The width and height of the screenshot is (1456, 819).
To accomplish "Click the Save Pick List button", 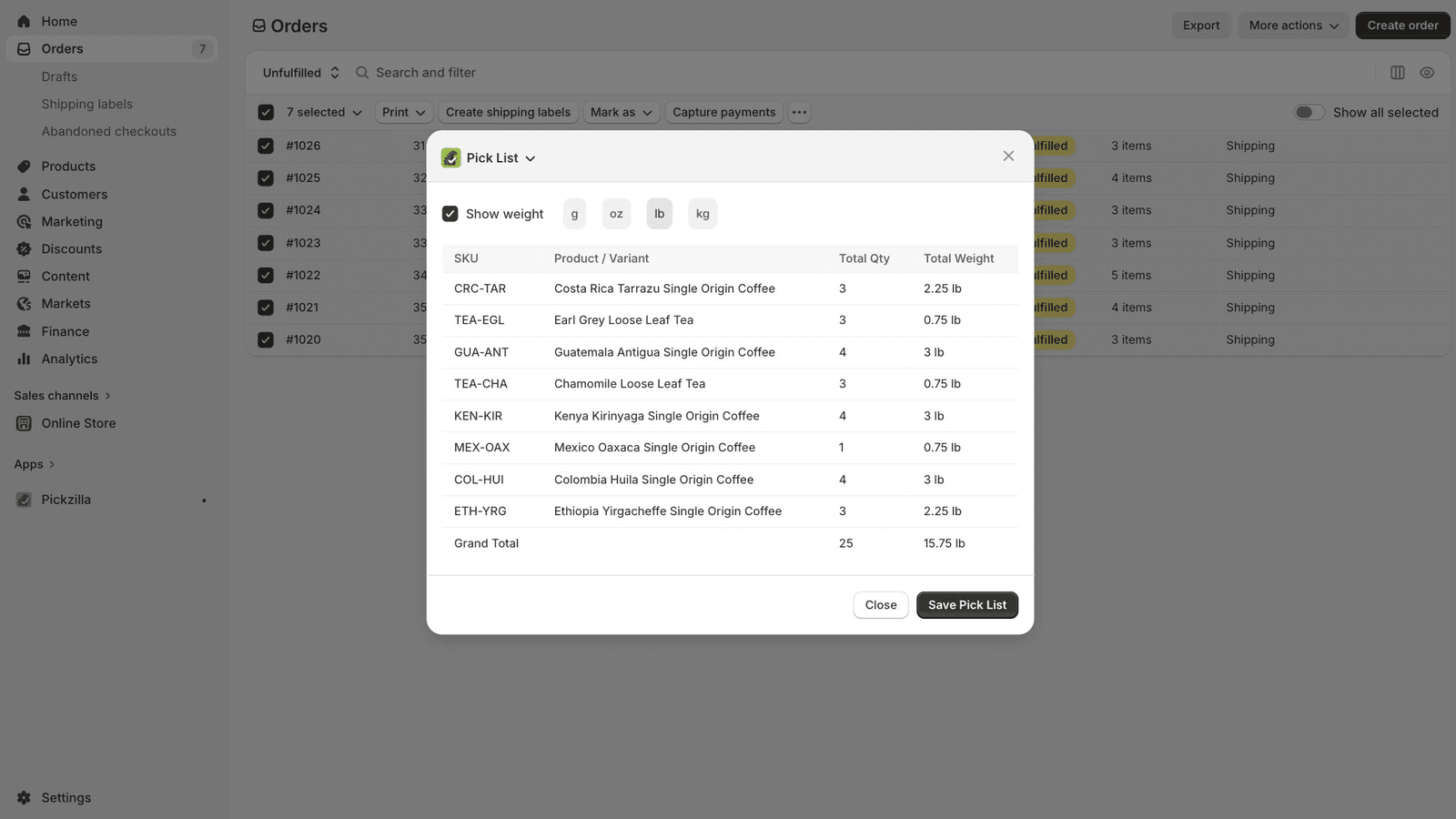I will pyautogui.click(x=967, y=605).
